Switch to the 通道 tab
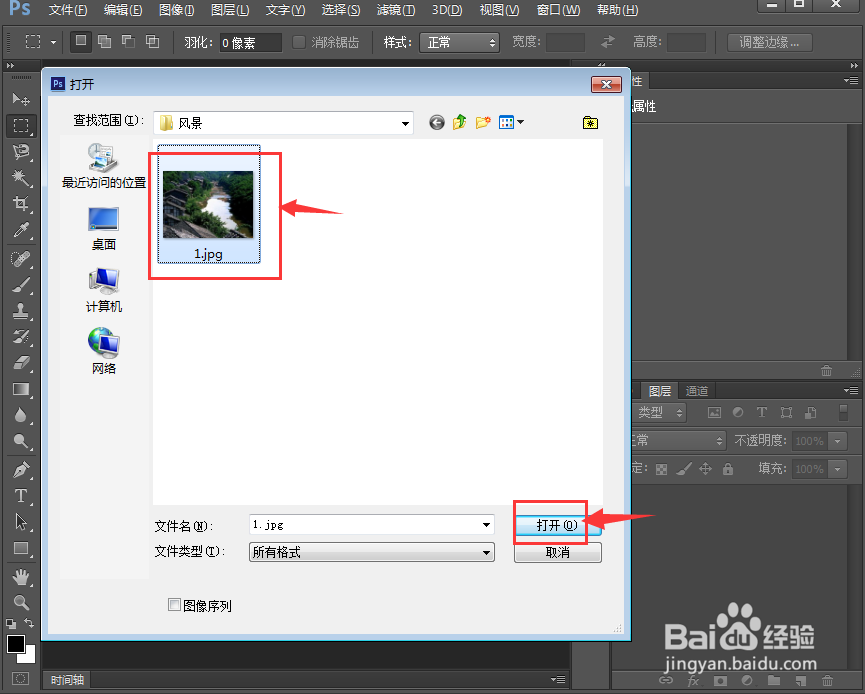This screenshot has width=865, height=694. tap(696, 391)
